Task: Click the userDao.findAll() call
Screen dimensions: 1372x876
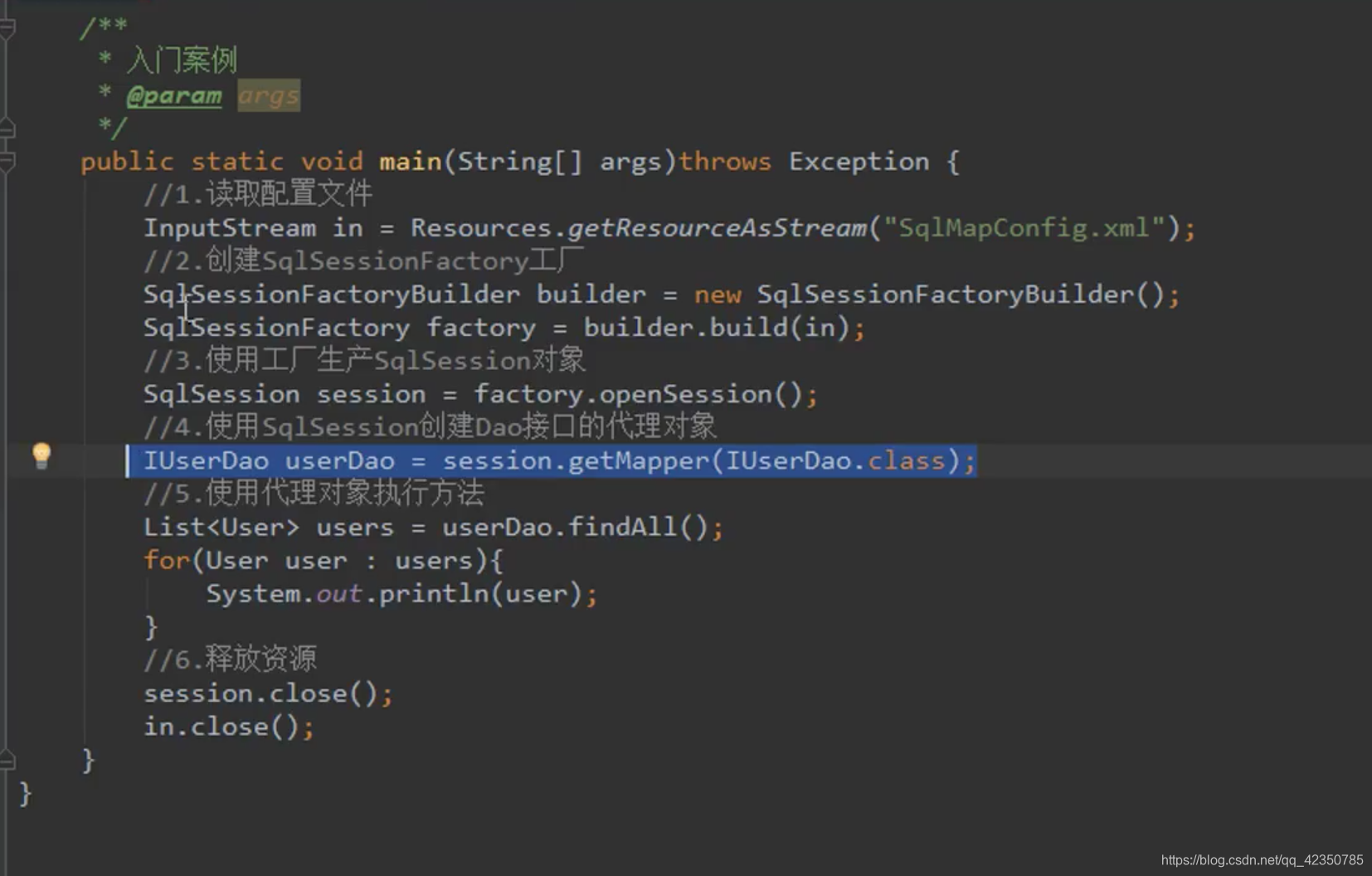Action: pos(575,527)
